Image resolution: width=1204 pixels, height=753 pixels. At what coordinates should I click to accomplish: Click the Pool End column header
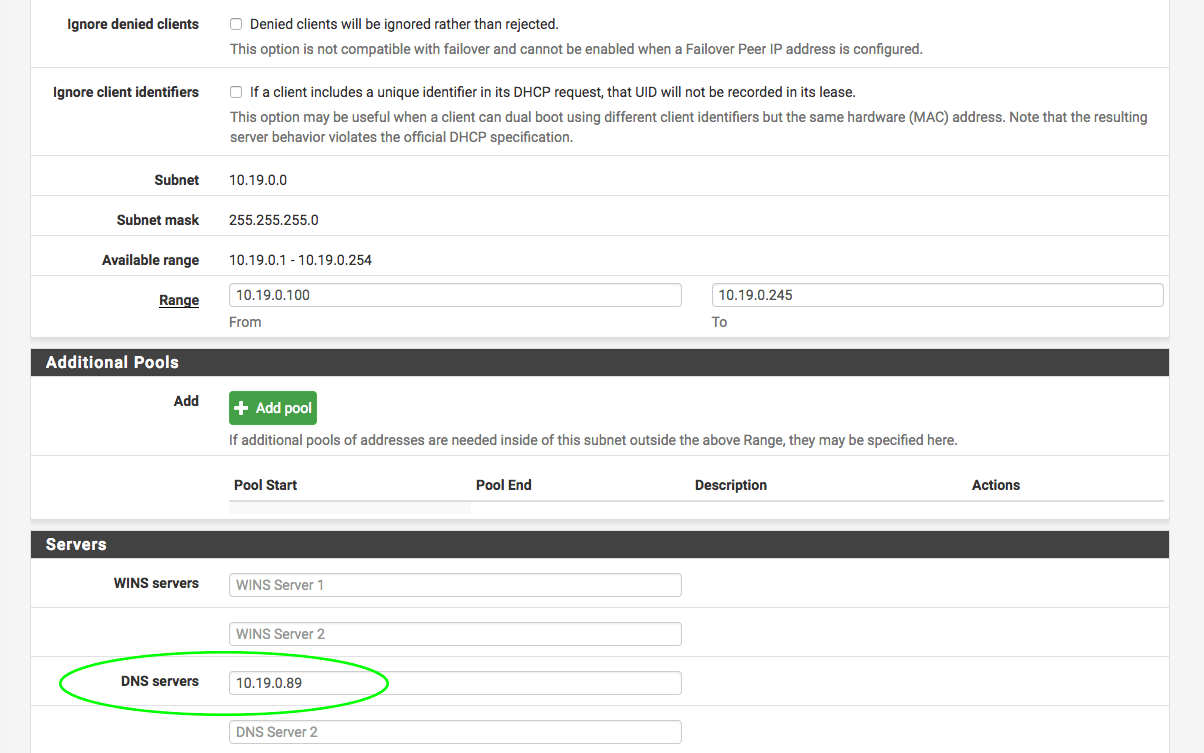[503, 485]
